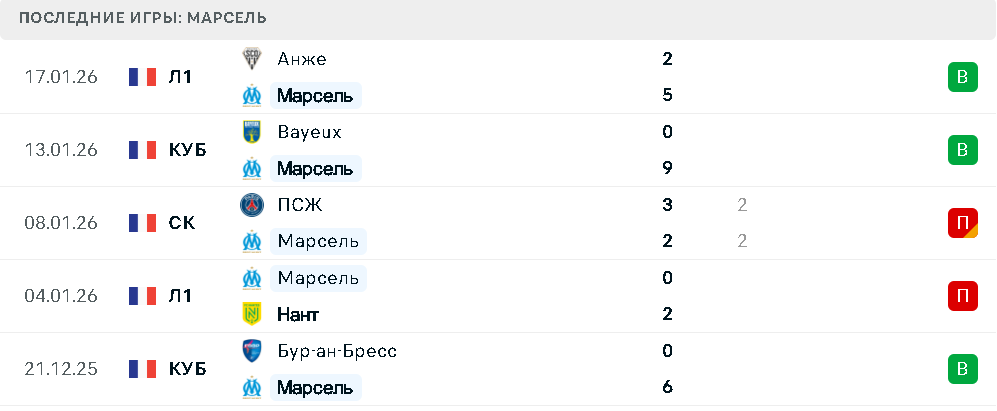Click КУБ label on 13.01.26 match
997x411 pixels.
pos(188,150)
